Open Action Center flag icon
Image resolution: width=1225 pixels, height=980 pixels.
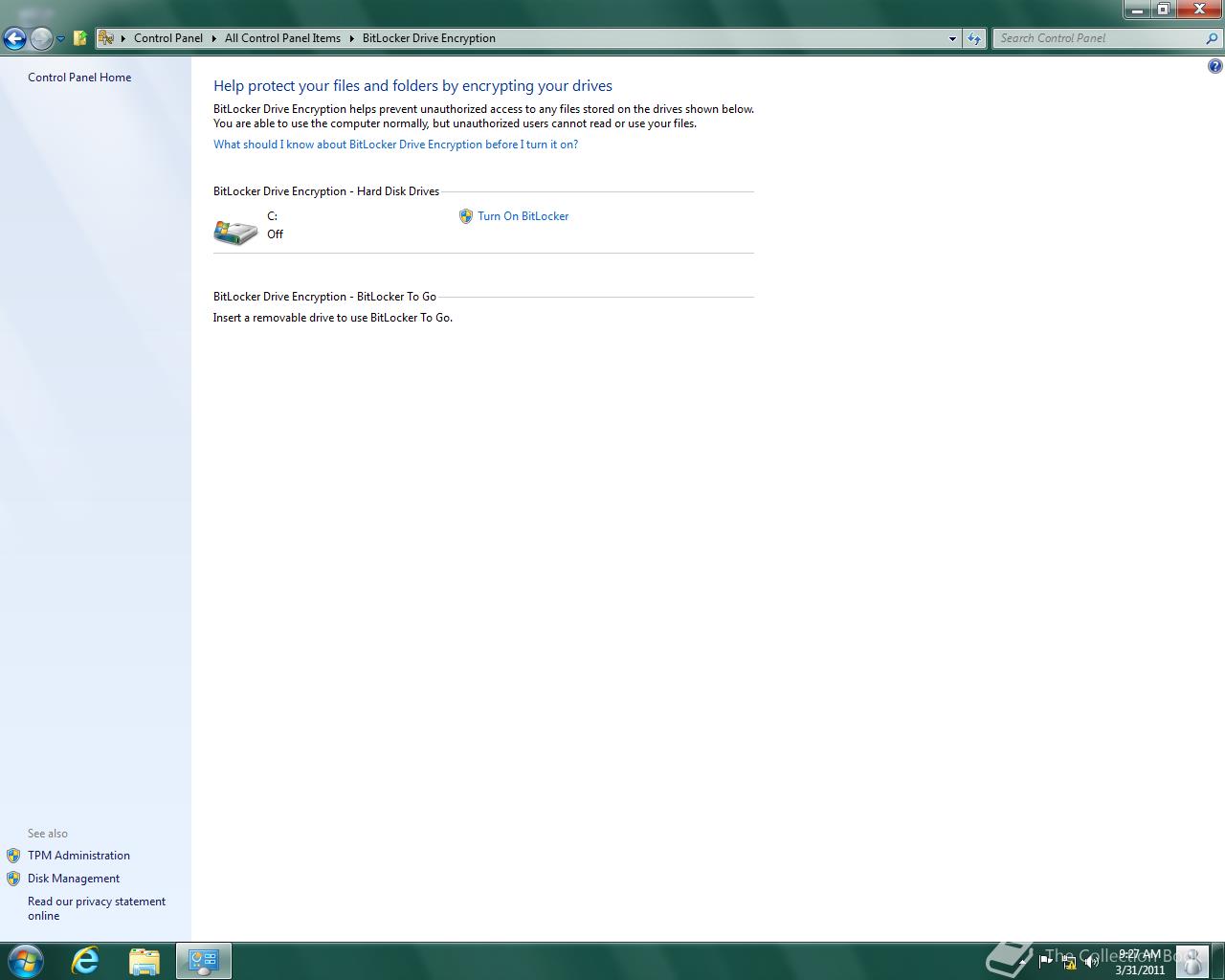click(1045, 961)
